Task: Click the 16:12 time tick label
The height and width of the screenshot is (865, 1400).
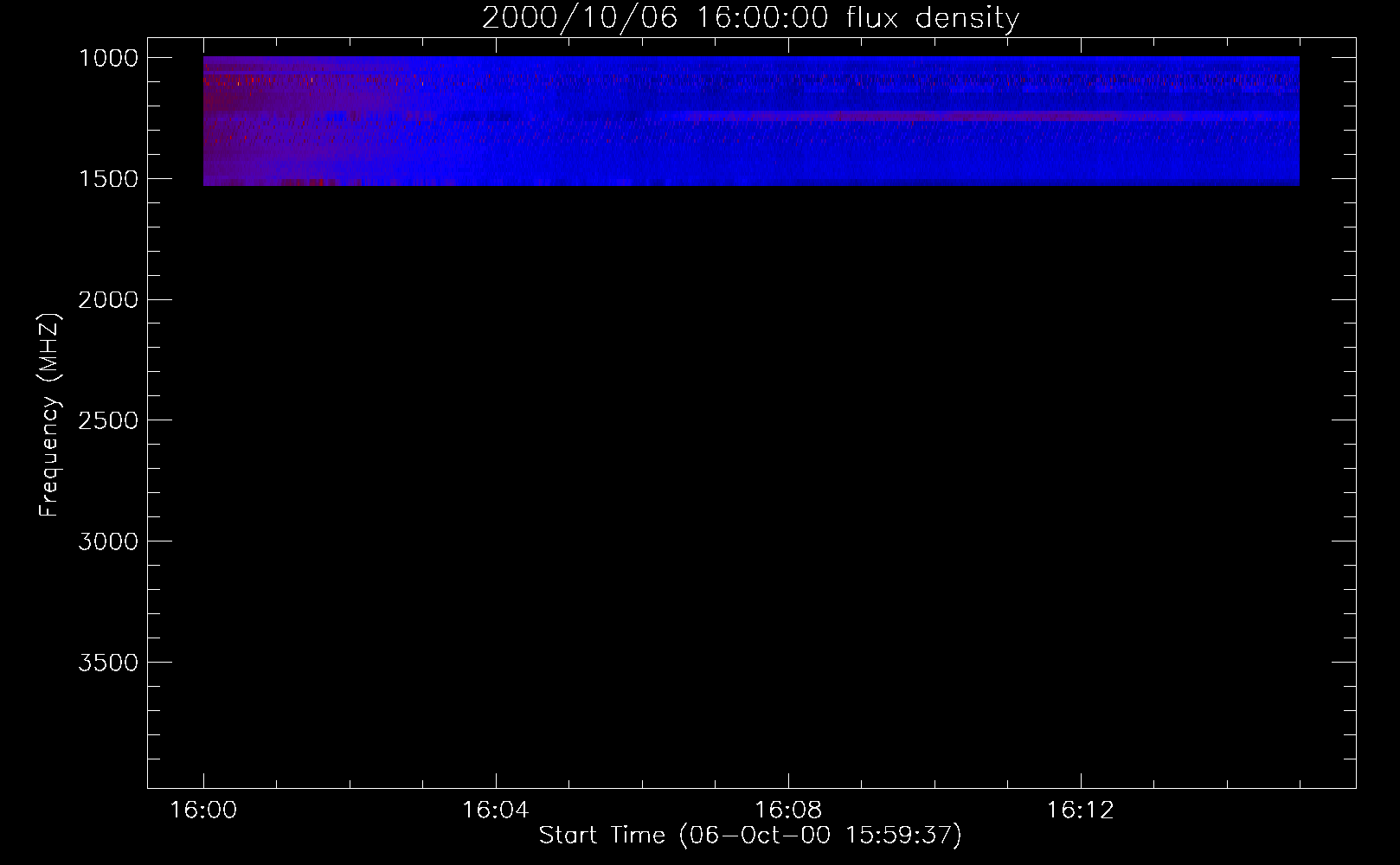Action: coord(1081,811)
